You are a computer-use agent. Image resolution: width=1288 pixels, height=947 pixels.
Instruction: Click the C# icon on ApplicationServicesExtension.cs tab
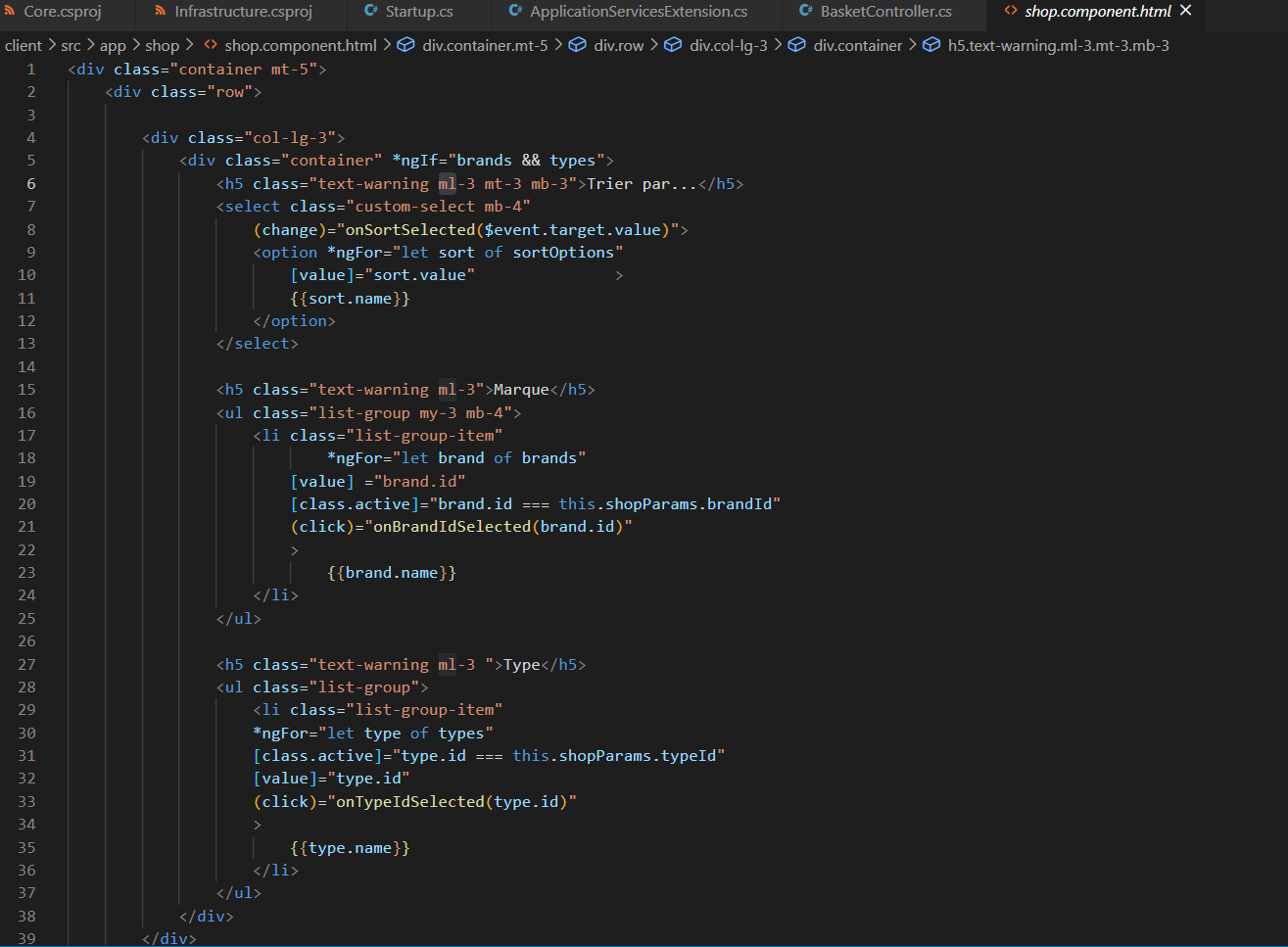tap(516, 12)
